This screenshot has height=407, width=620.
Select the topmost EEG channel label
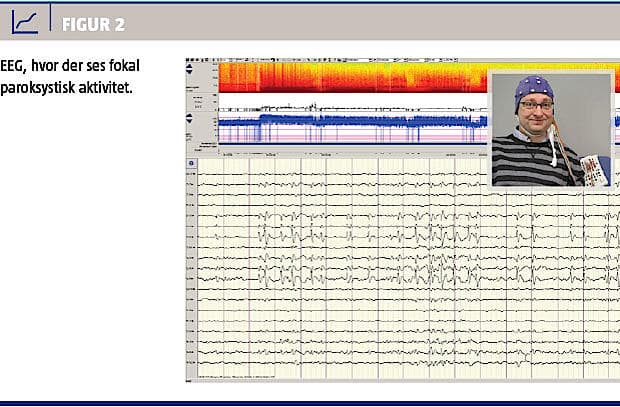pos(191,175)
